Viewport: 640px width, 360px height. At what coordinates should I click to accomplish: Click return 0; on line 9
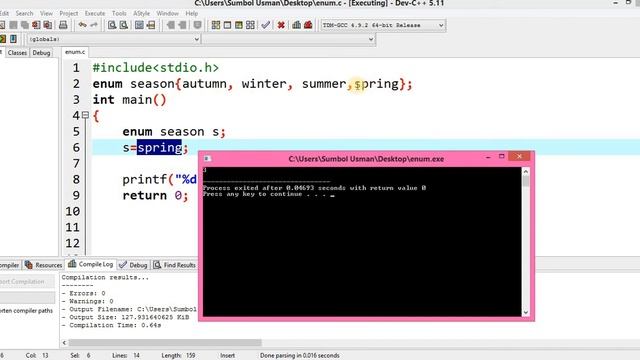point(155,195)
